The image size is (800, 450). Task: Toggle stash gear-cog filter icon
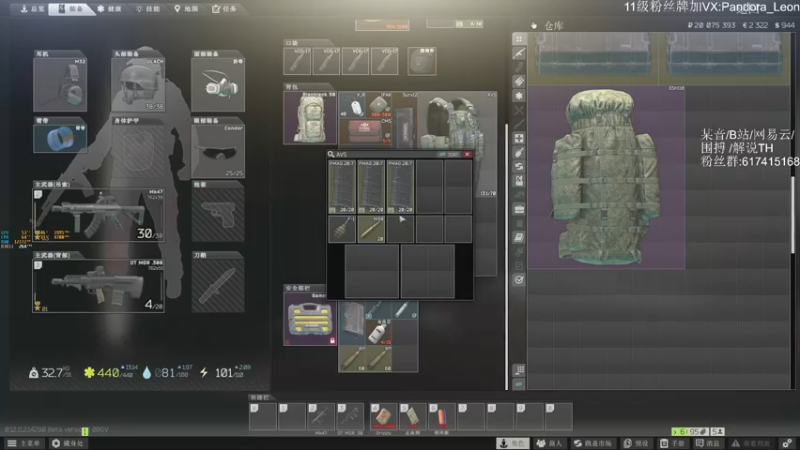(519, 95)
